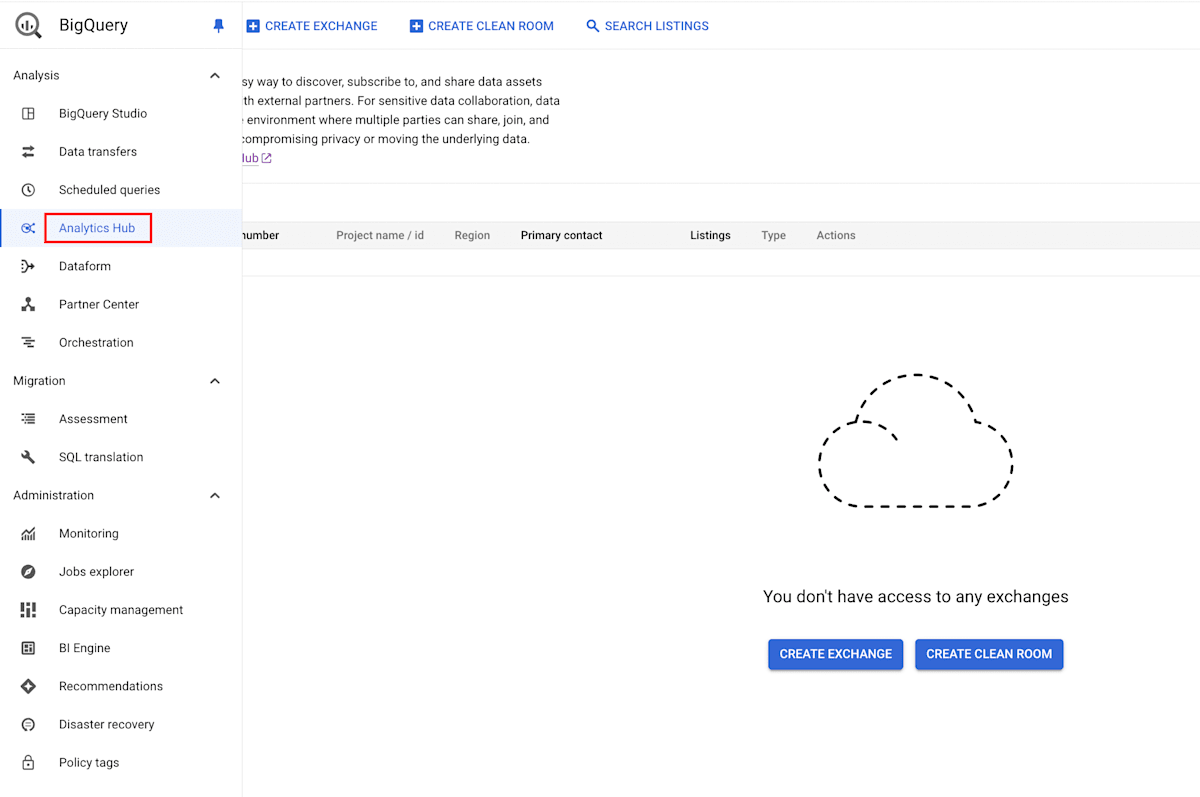Click the Assessment list icon
1200x797 pixels.
[28, 419]
